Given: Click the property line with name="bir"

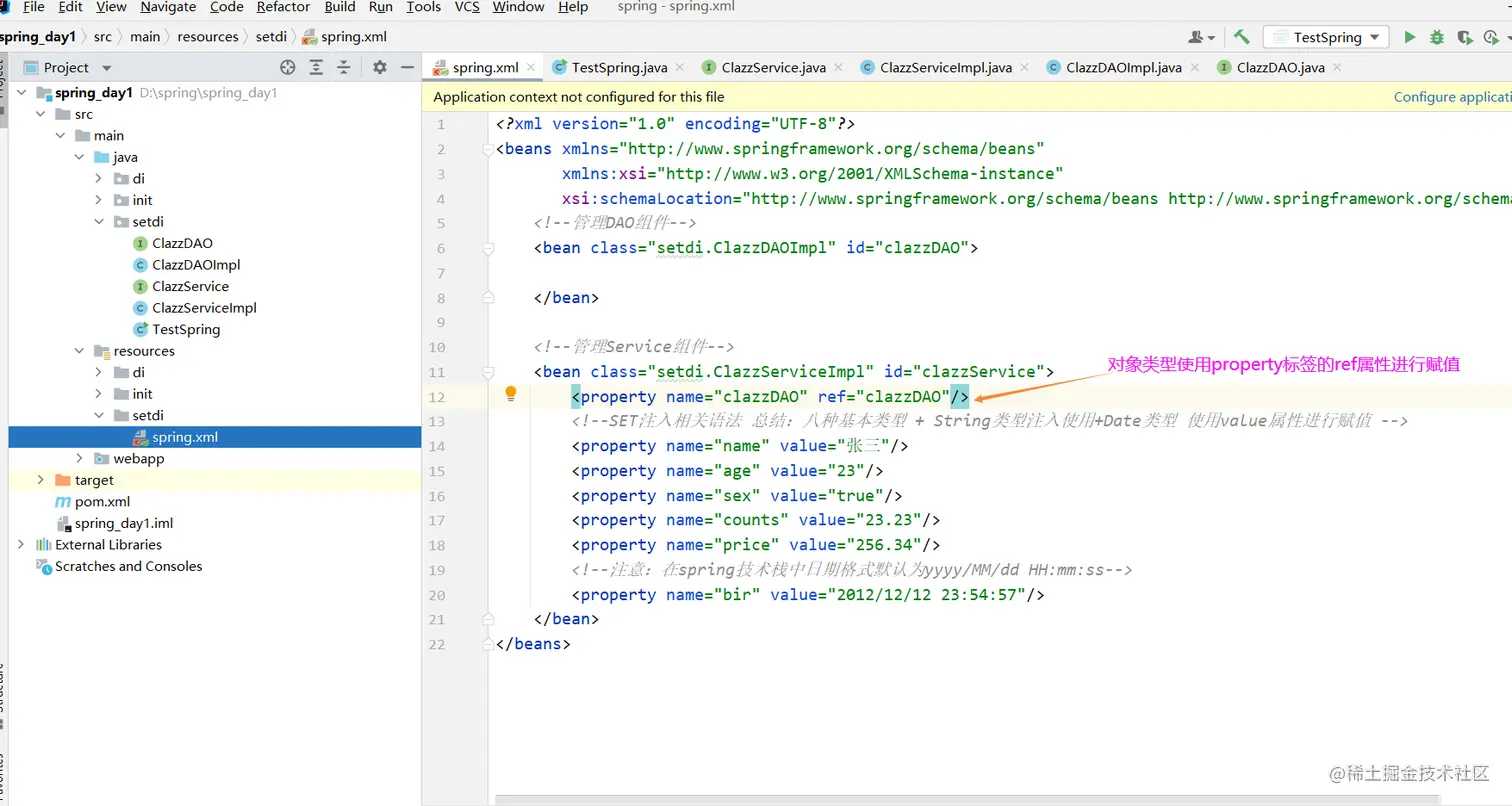Looking at the screenshot, I should (808, 594).
